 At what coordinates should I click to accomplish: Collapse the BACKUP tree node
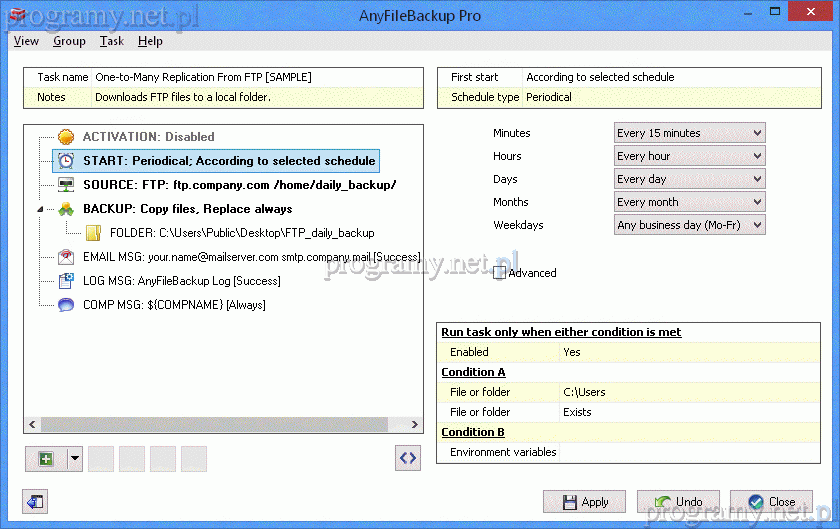click(40, 210)
